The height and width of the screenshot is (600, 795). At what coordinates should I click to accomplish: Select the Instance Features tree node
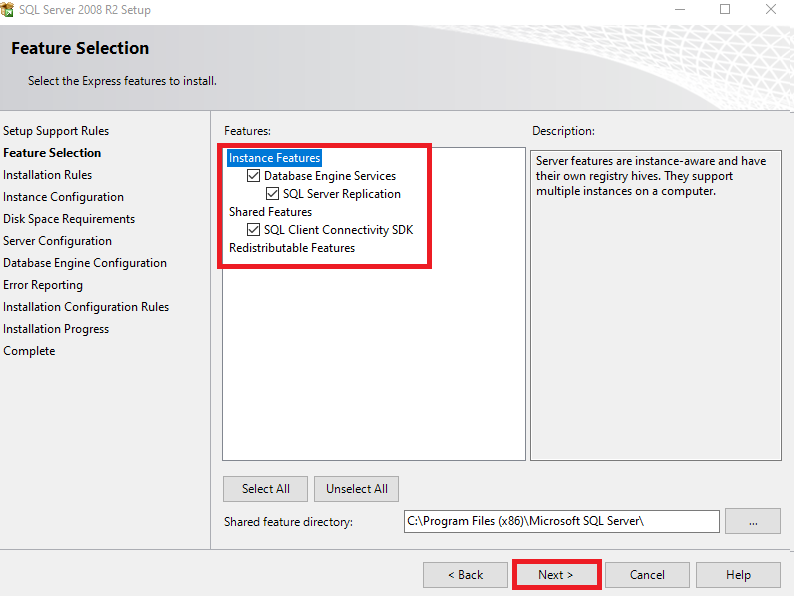pyautogui.click(x=274, y=158)
